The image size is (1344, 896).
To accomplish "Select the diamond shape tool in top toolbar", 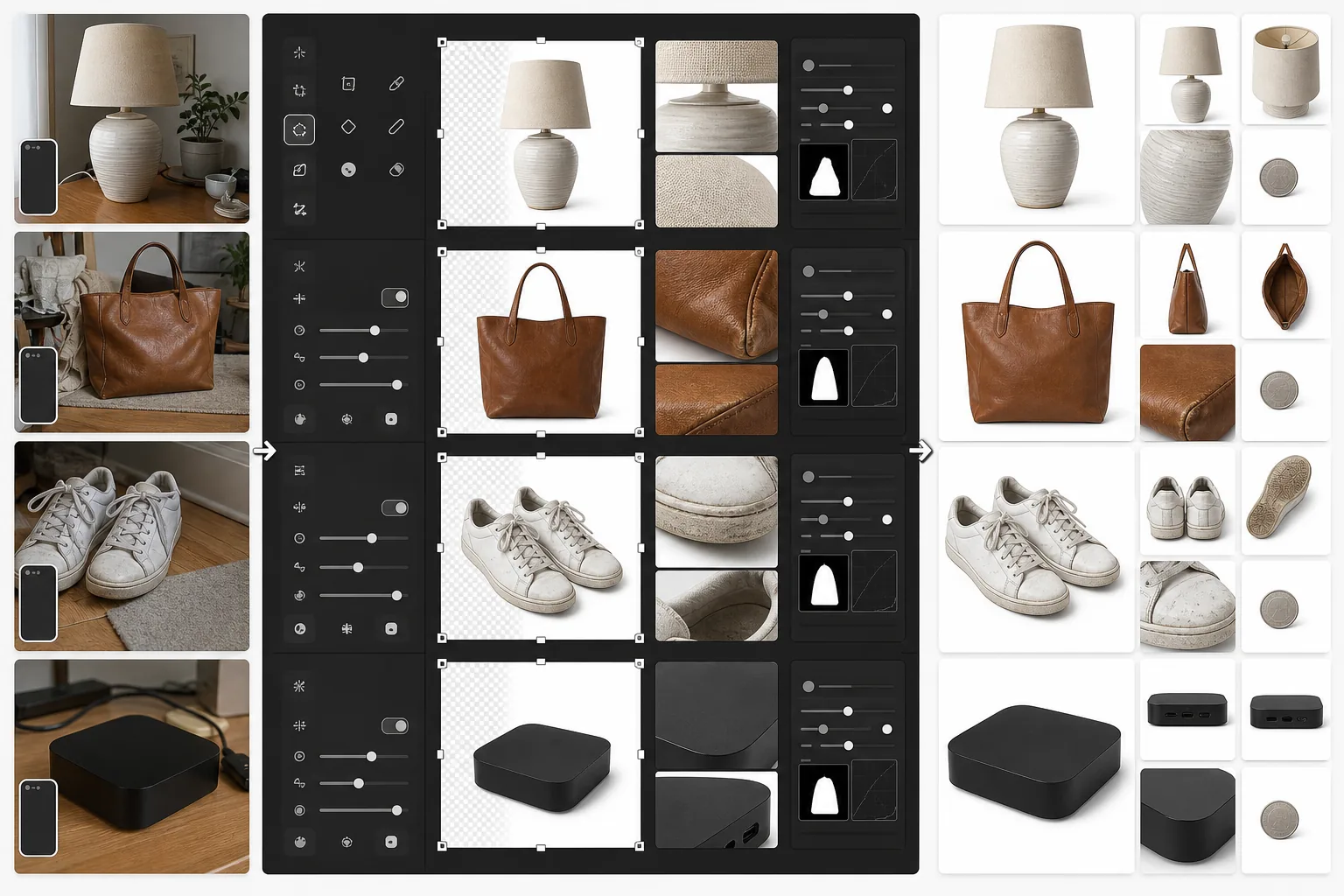I will click(348, 127).
